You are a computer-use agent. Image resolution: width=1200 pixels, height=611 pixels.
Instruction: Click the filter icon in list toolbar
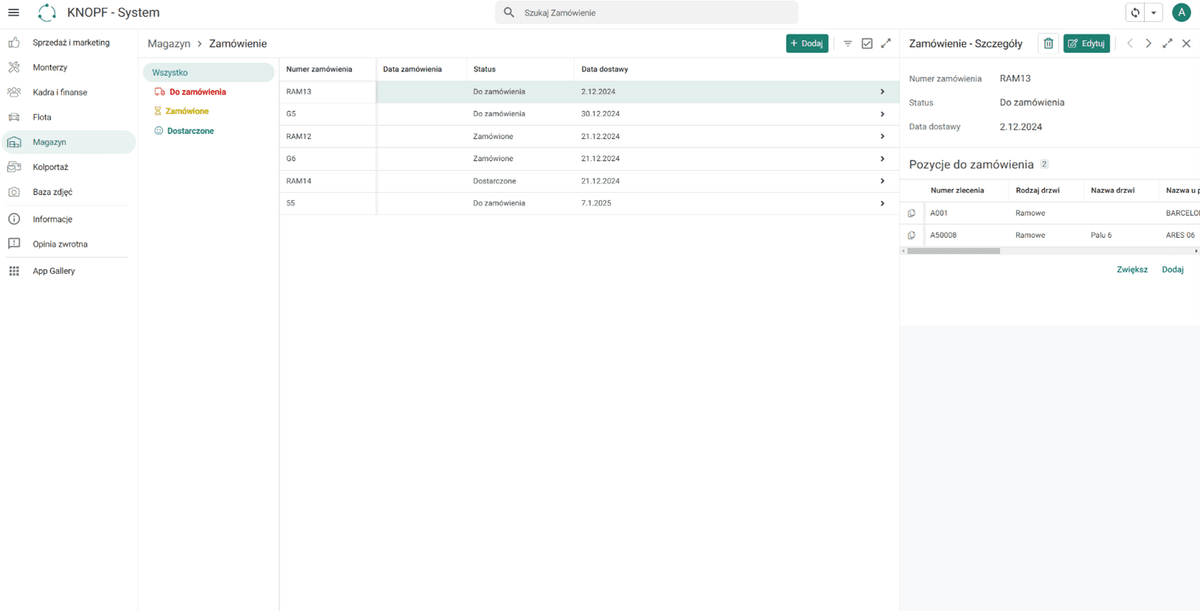(x=848, y=43)
